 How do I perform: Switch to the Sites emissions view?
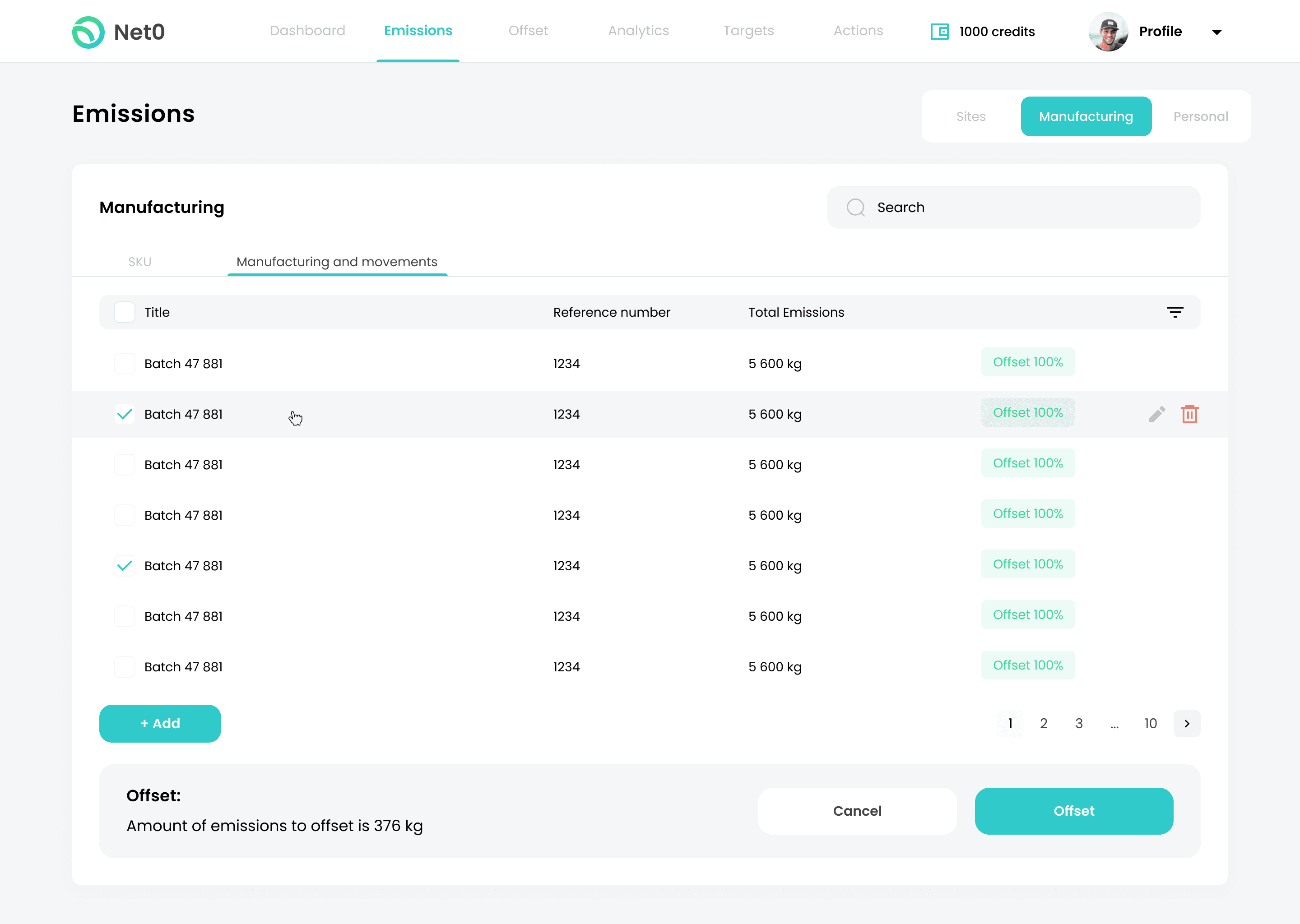coord(971,116)
